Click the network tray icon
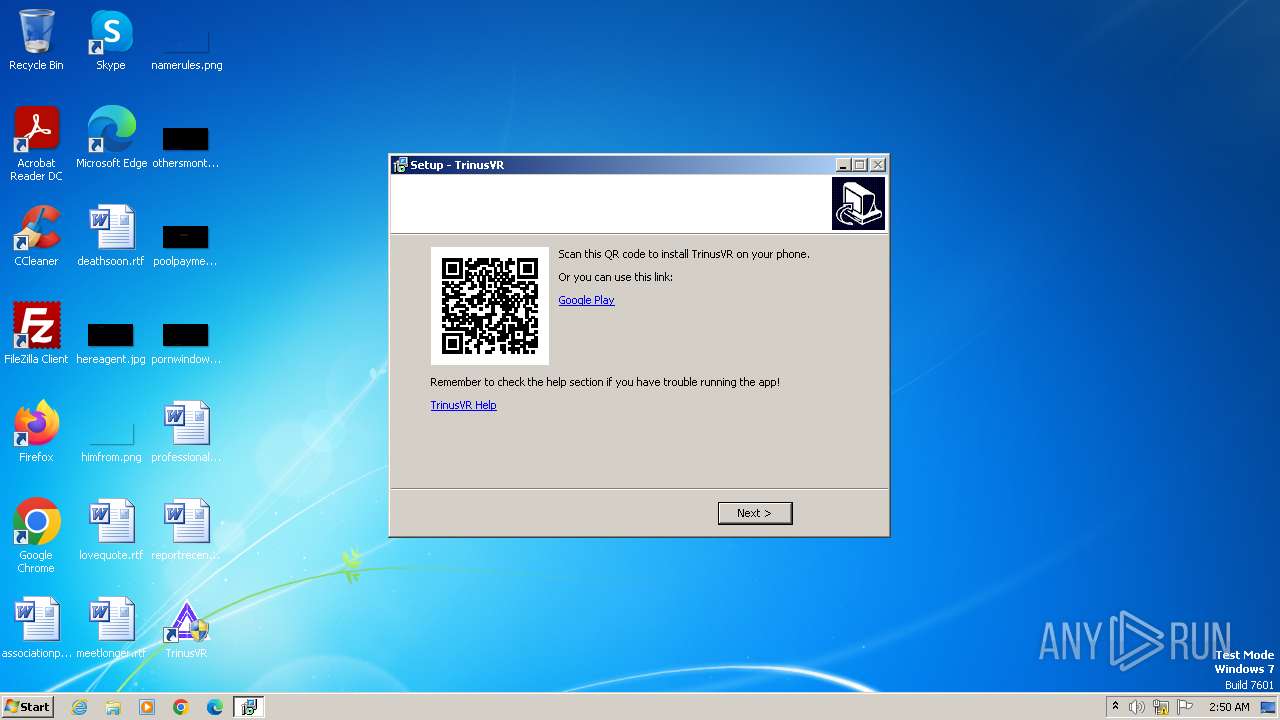 coord(1161,707)
